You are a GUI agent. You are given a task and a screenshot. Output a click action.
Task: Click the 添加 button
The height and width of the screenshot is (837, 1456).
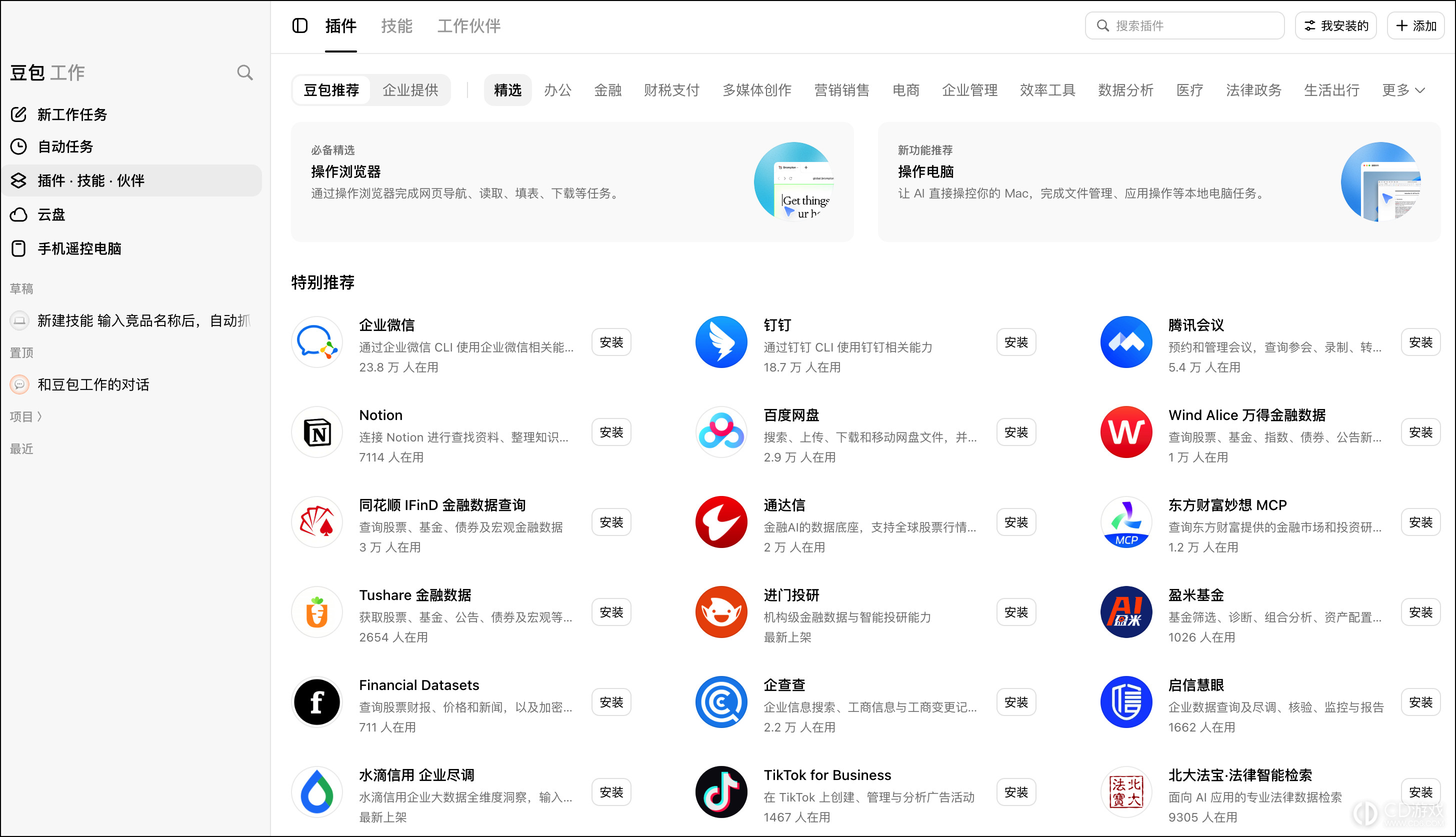pos(1416,26)
